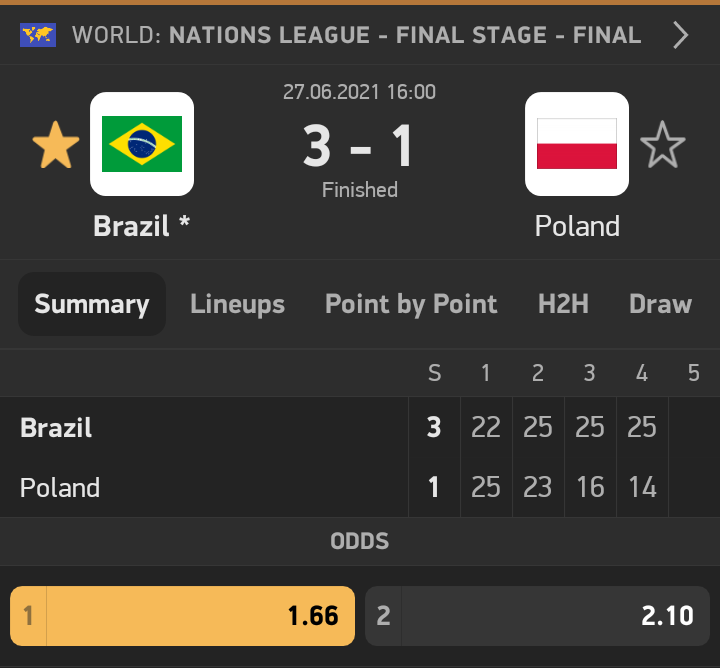Go to the Draw tab
Screen dimensions: 720x668
pyautogui.click(x=660, y=304)
